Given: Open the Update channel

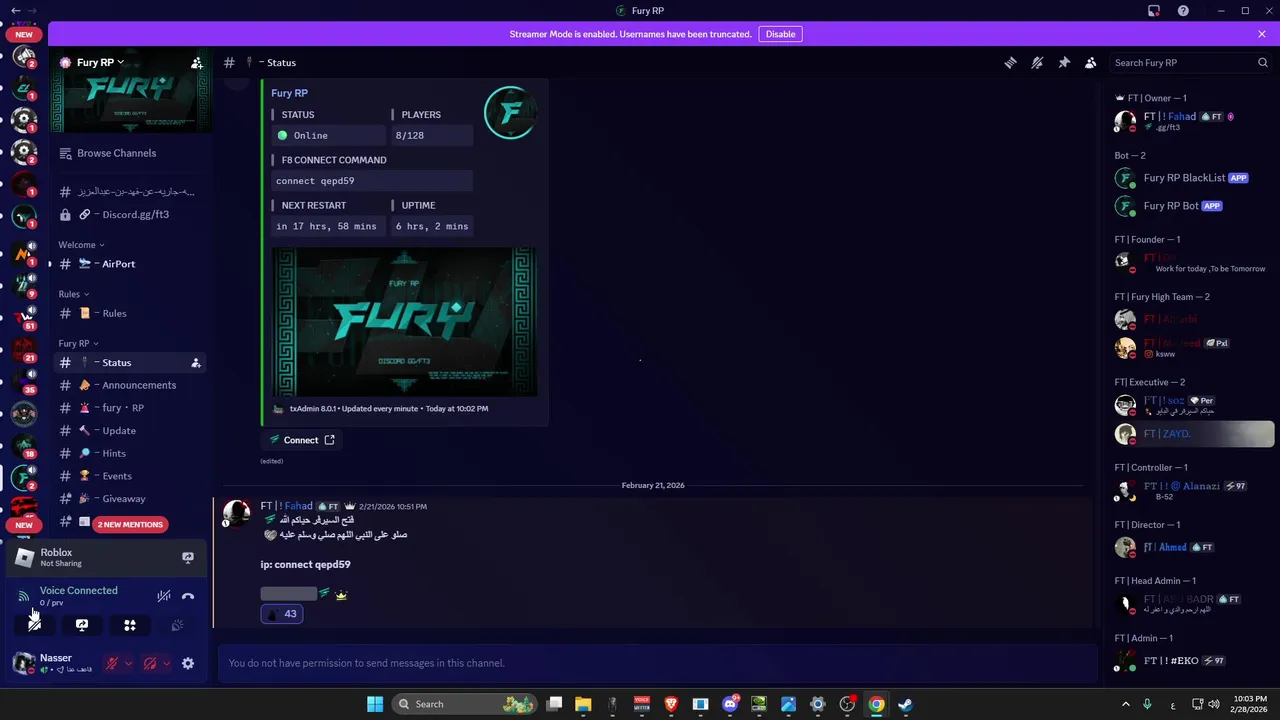Looking at the screenshot, I should 130,431.
